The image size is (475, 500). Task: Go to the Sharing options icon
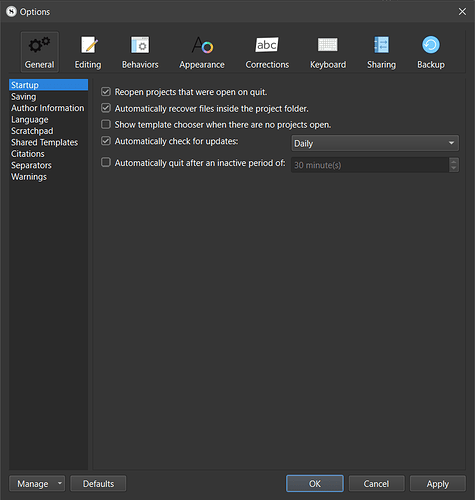tap(381, 45)
